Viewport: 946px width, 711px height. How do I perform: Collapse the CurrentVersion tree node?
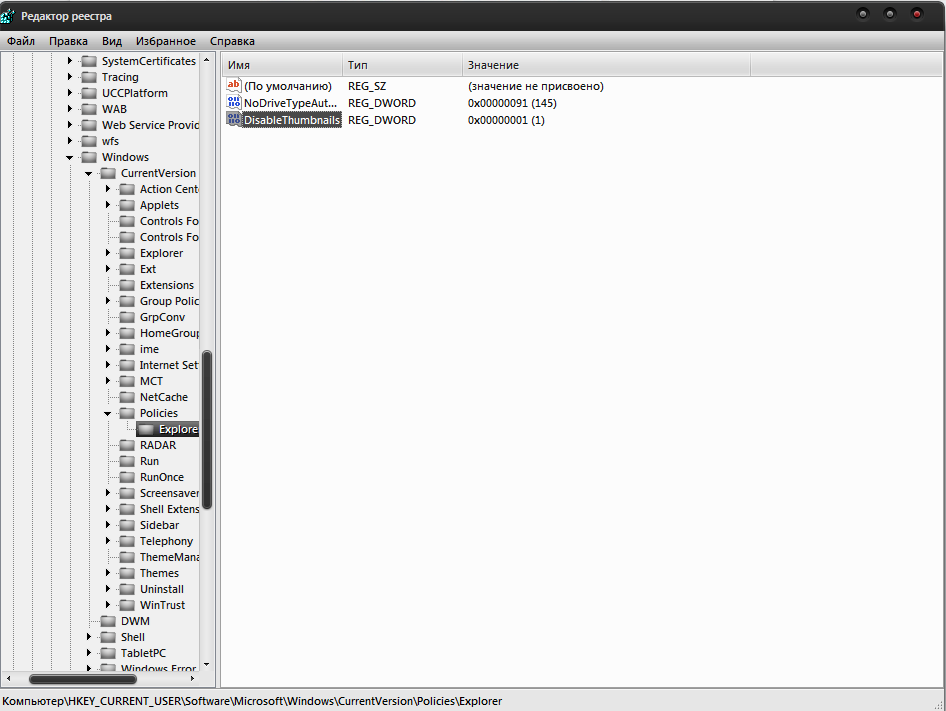pos(89,173)
